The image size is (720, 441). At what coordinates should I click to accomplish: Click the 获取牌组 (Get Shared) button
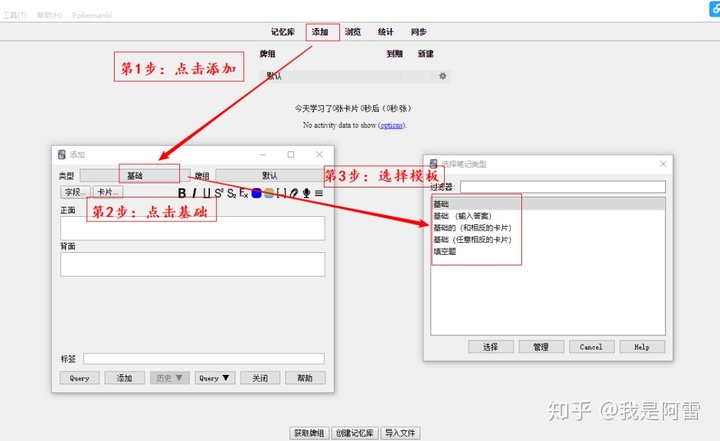coord(309,433)
